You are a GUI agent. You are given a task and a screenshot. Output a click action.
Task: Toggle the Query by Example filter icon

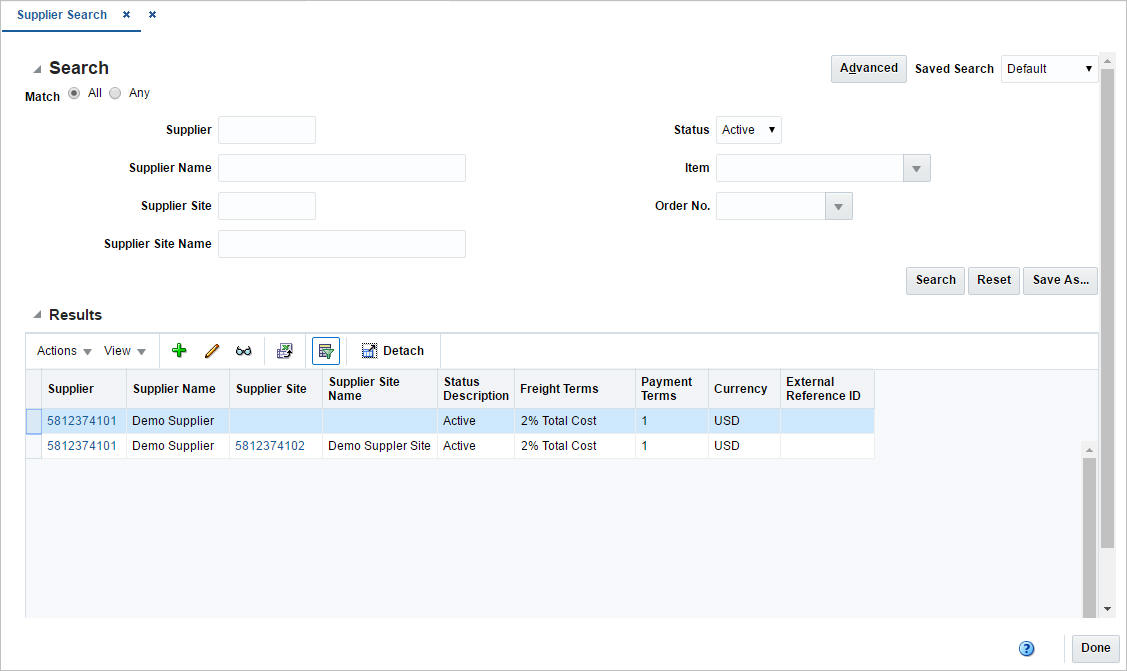tap(325, 350)
